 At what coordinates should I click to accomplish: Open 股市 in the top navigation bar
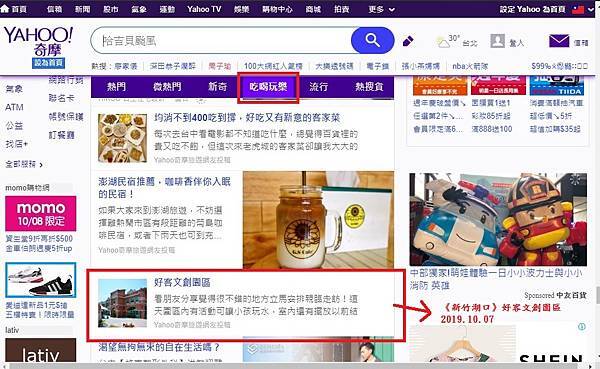[x=111, y=9]
